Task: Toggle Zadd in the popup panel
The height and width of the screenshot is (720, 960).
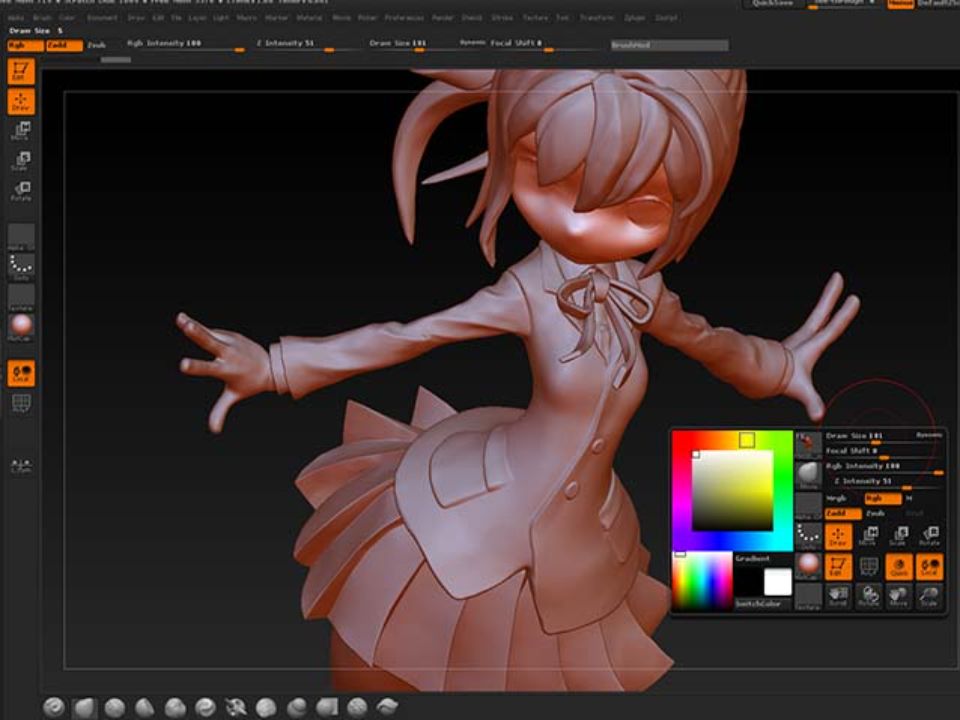Action: (842, 514)
